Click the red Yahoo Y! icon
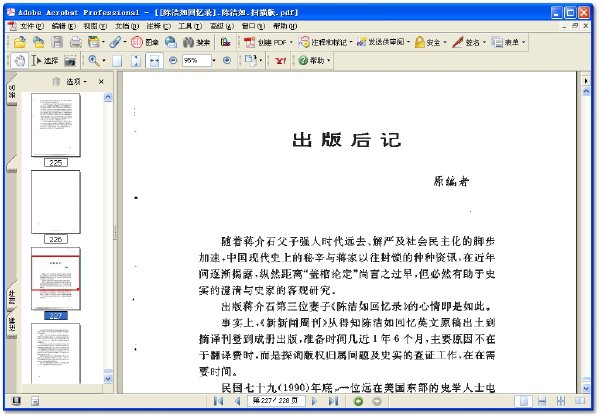This screenshot has height=417, width=600. pos(280,60)
